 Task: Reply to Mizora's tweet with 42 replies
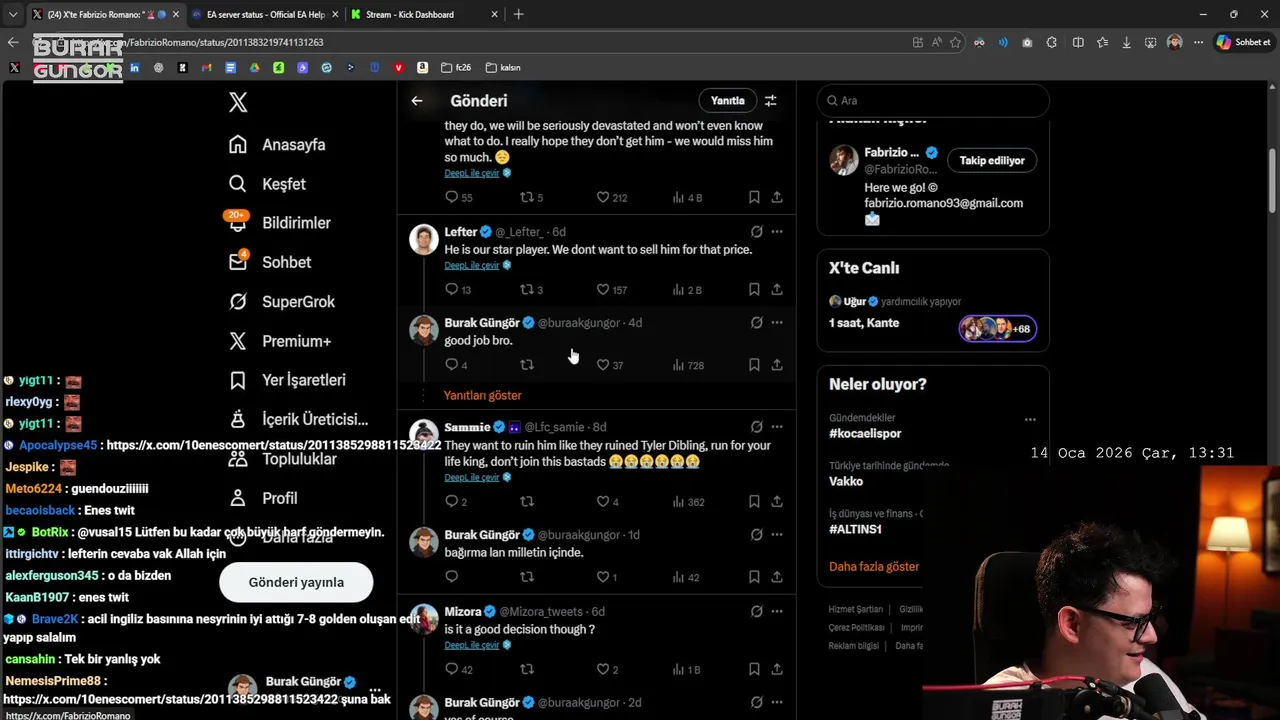(x=458, y=669)
